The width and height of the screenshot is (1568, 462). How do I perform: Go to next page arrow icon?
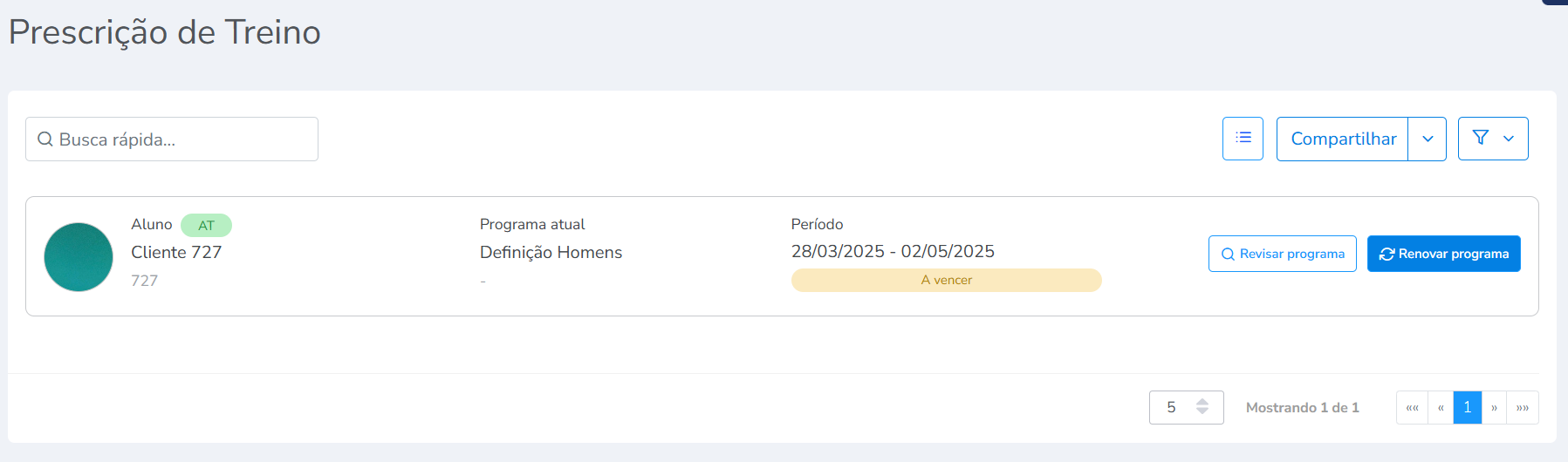[x=1494, y=408]
